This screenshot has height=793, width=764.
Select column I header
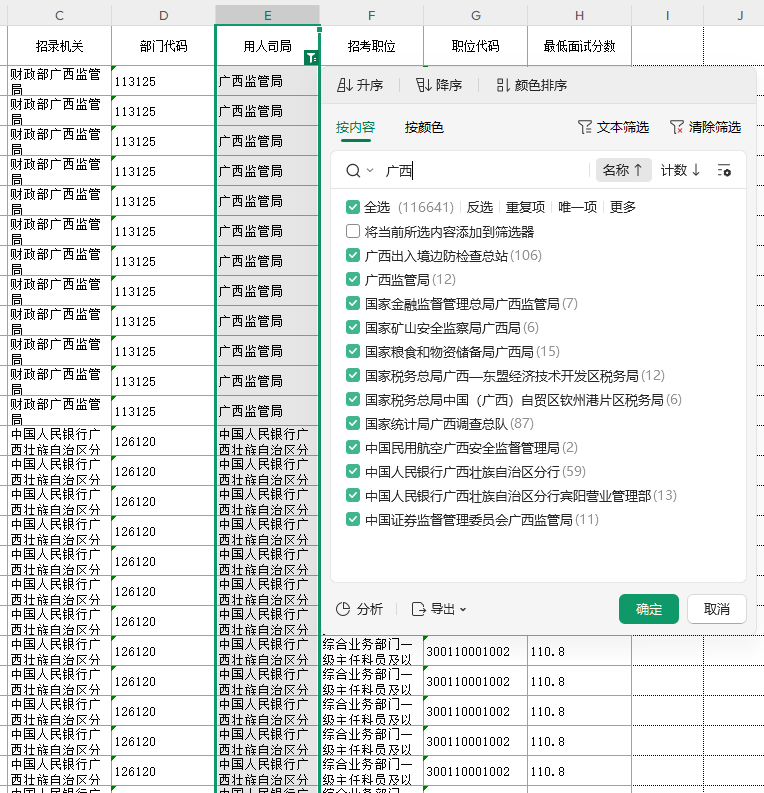667,16
